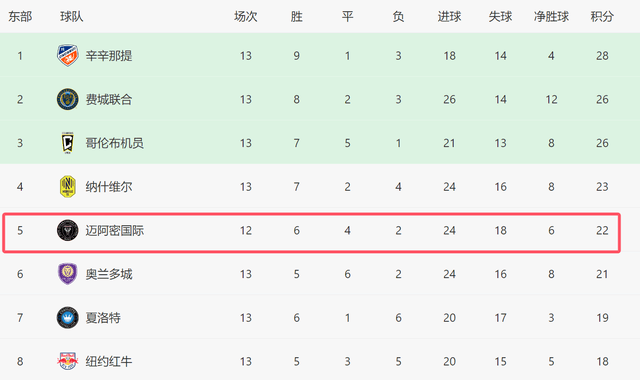
Task: Open the New York Red Bulls logo
Action: pos(67,361)
